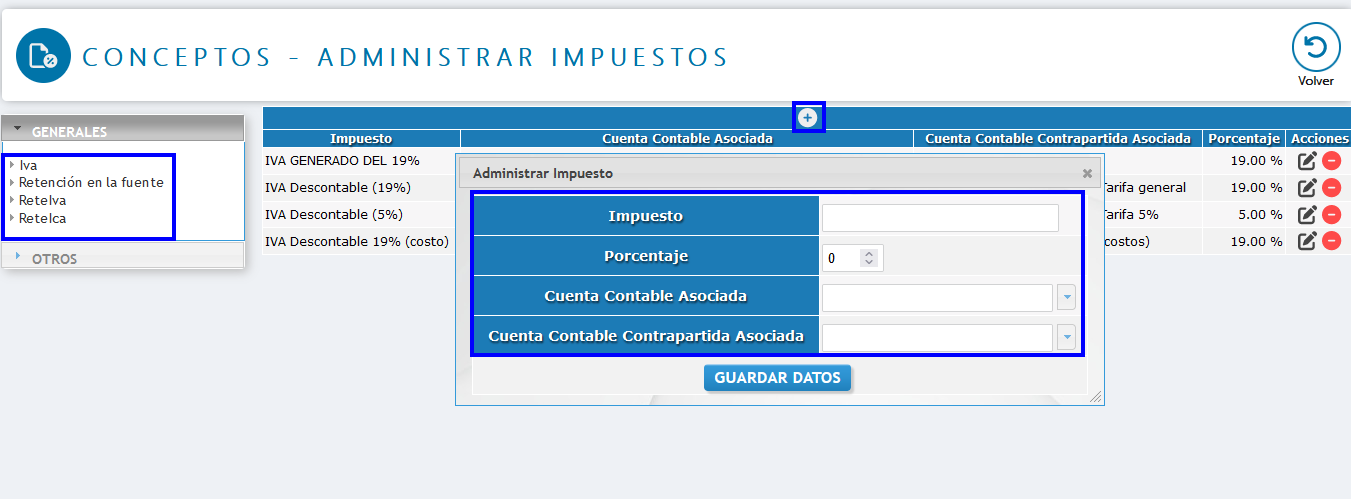
Task: Edit the IVA Descontable (19%) tax row
Action: pos(1307,188)
